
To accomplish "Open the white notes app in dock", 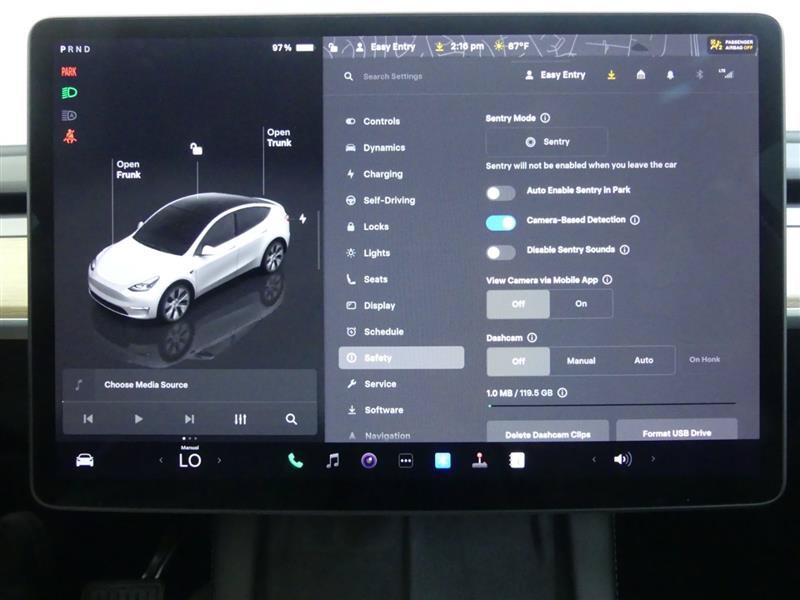I will pos(517,460).
